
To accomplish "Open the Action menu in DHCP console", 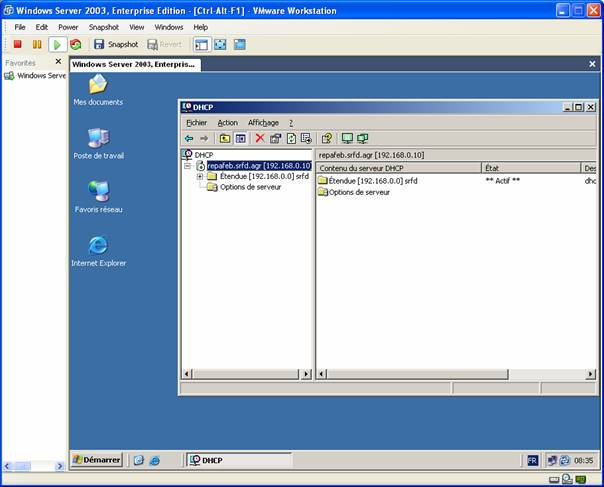I will coord(228,123).
